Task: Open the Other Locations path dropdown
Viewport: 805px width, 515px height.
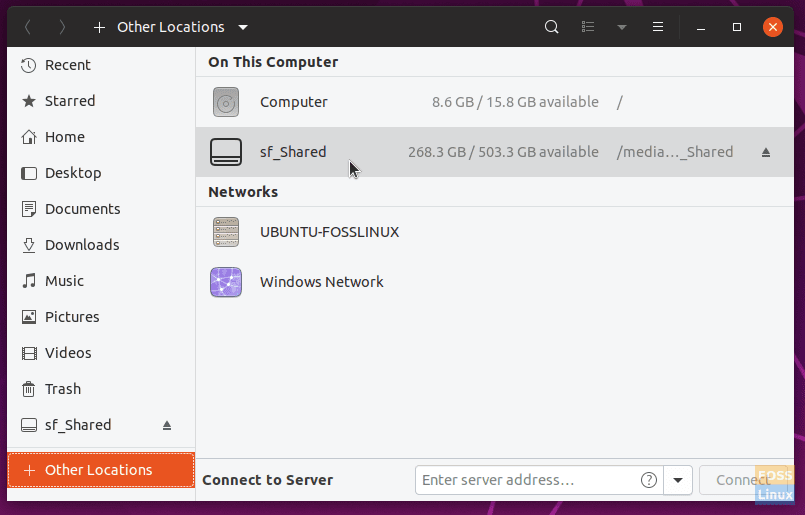Action: 243,27
